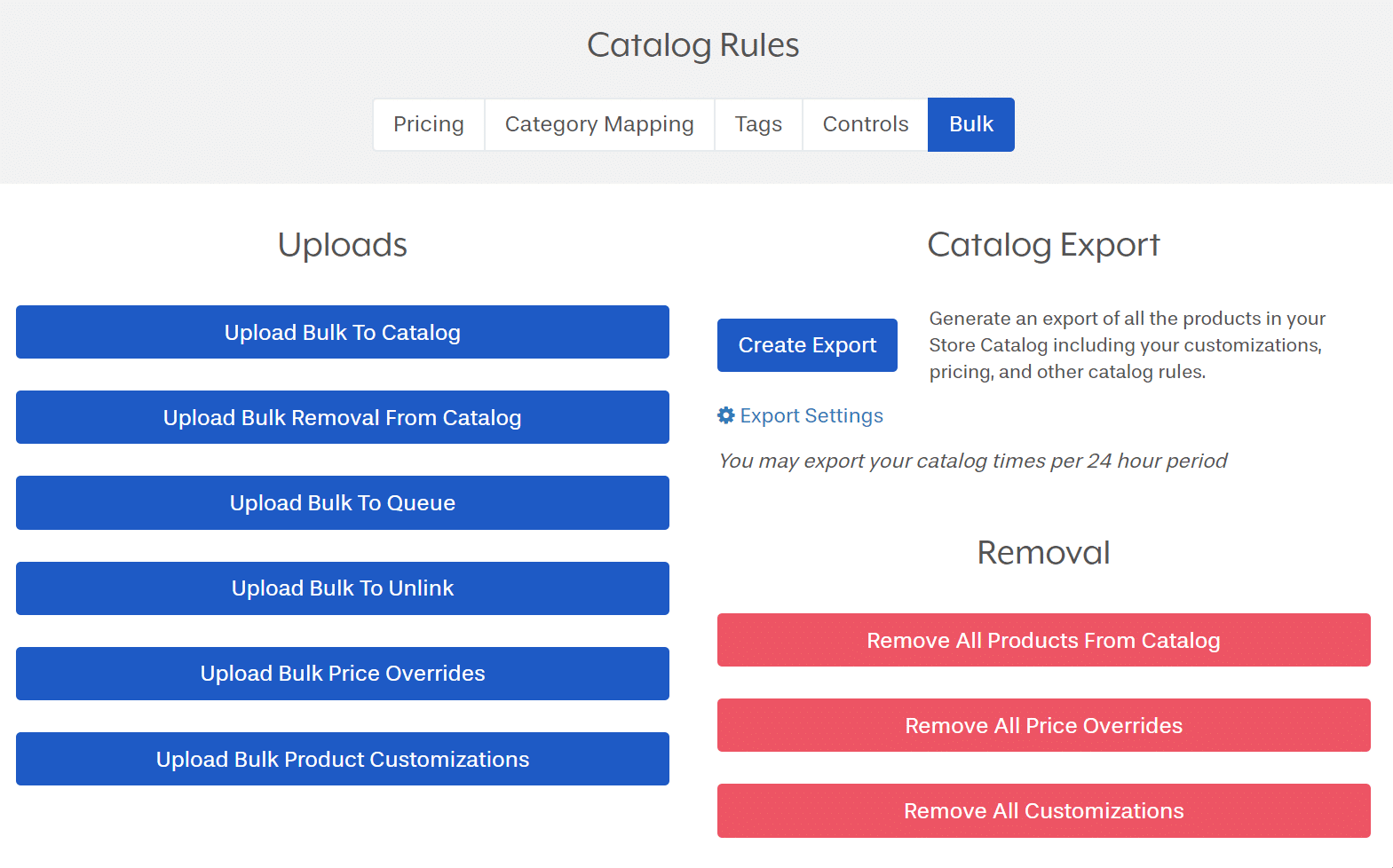
Task: Open Upload Bulk Product Customizations
Action: [343, 759]
